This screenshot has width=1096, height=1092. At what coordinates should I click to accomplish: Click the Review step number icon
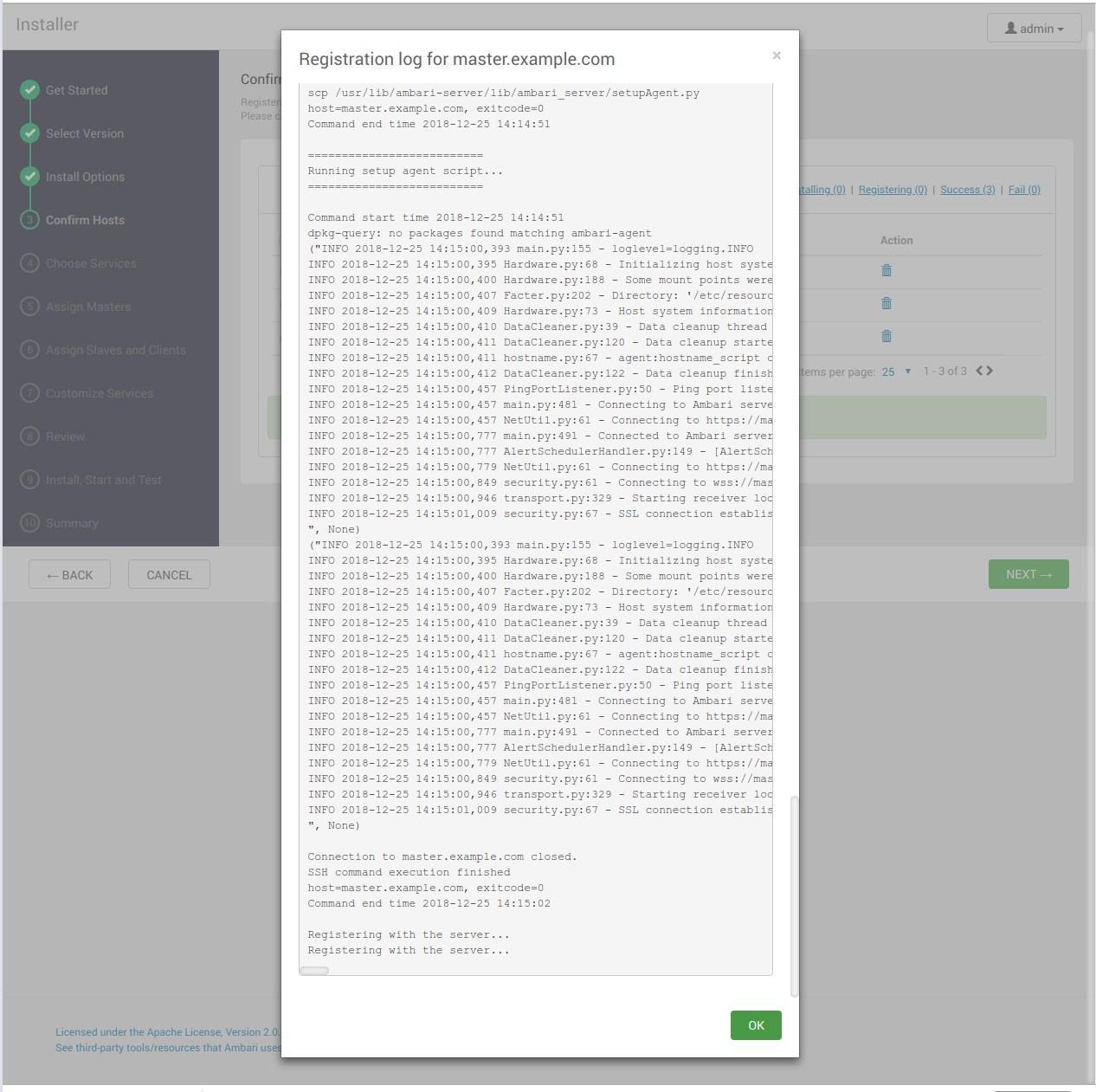click(30, 436)
